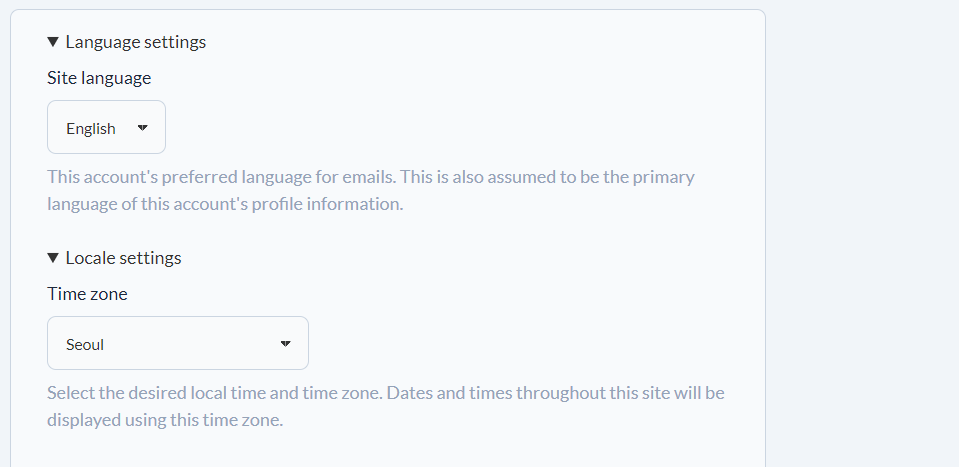Collapse the Locale settings disclosure triangle

[53, 258]
